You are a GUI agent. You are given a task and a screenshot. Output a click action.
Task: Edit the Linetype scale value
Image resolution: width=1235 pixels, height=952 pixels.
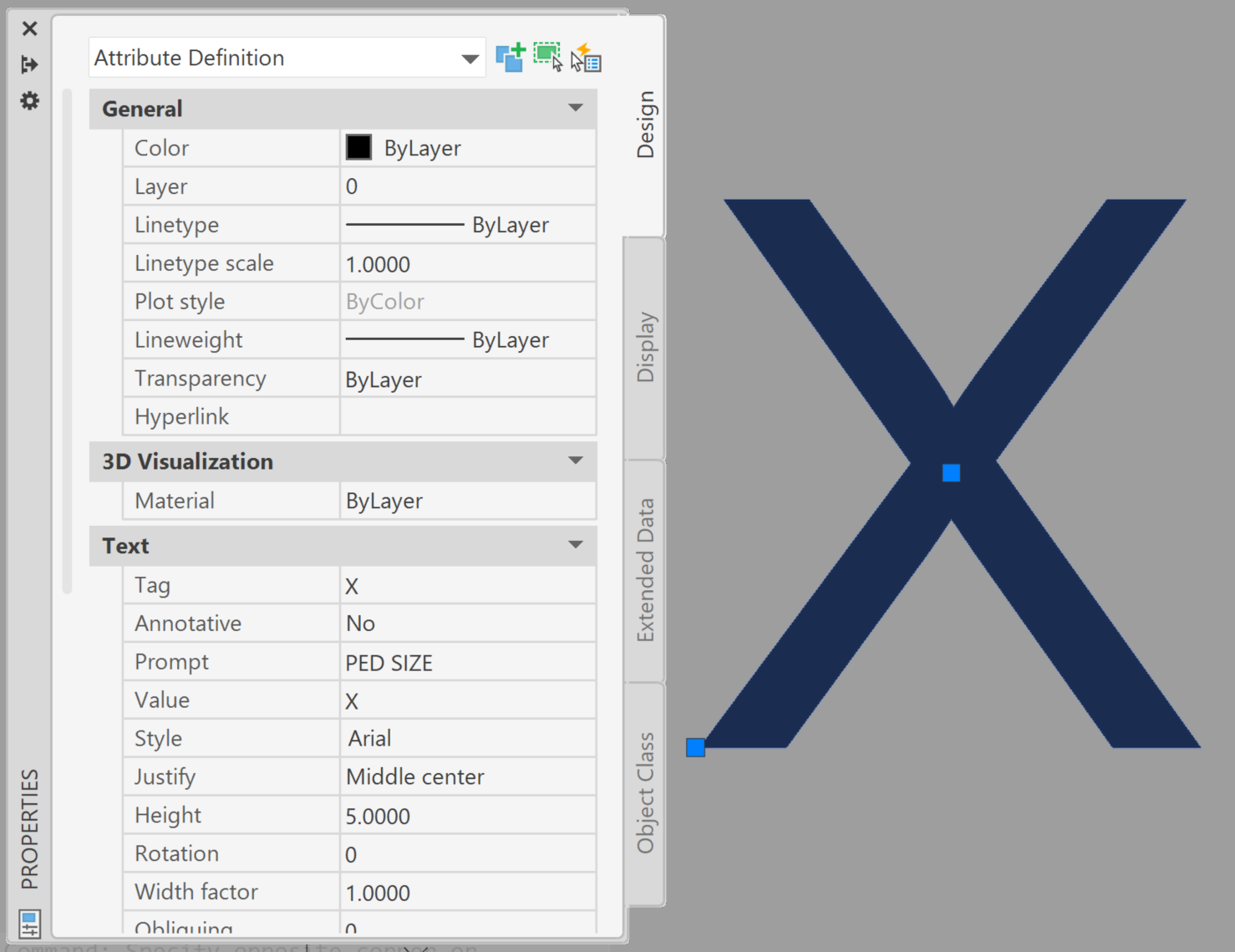(x=468, y=263)
